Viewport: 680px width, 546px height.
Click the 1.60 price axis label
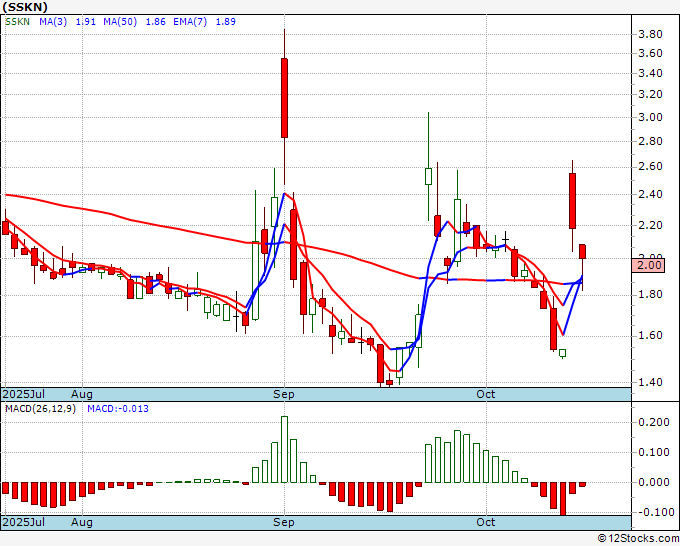click(x=650, y=335)
